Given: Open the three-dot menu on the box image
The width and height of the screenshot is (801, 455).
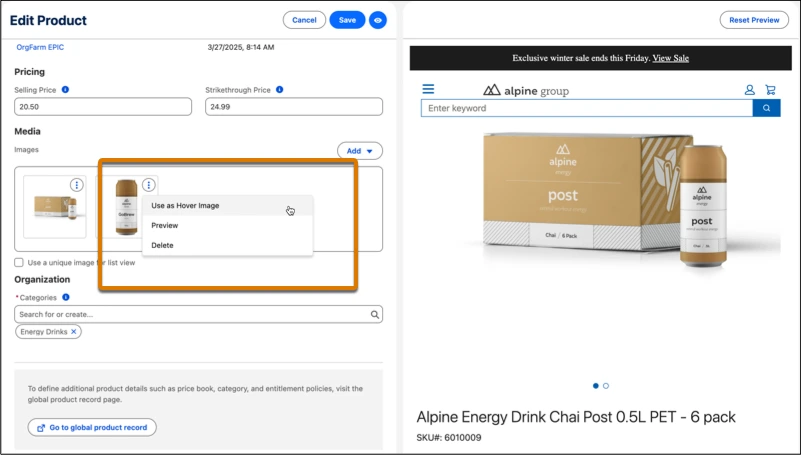Looking at the screenshot, I should click(x=77, y=185).
